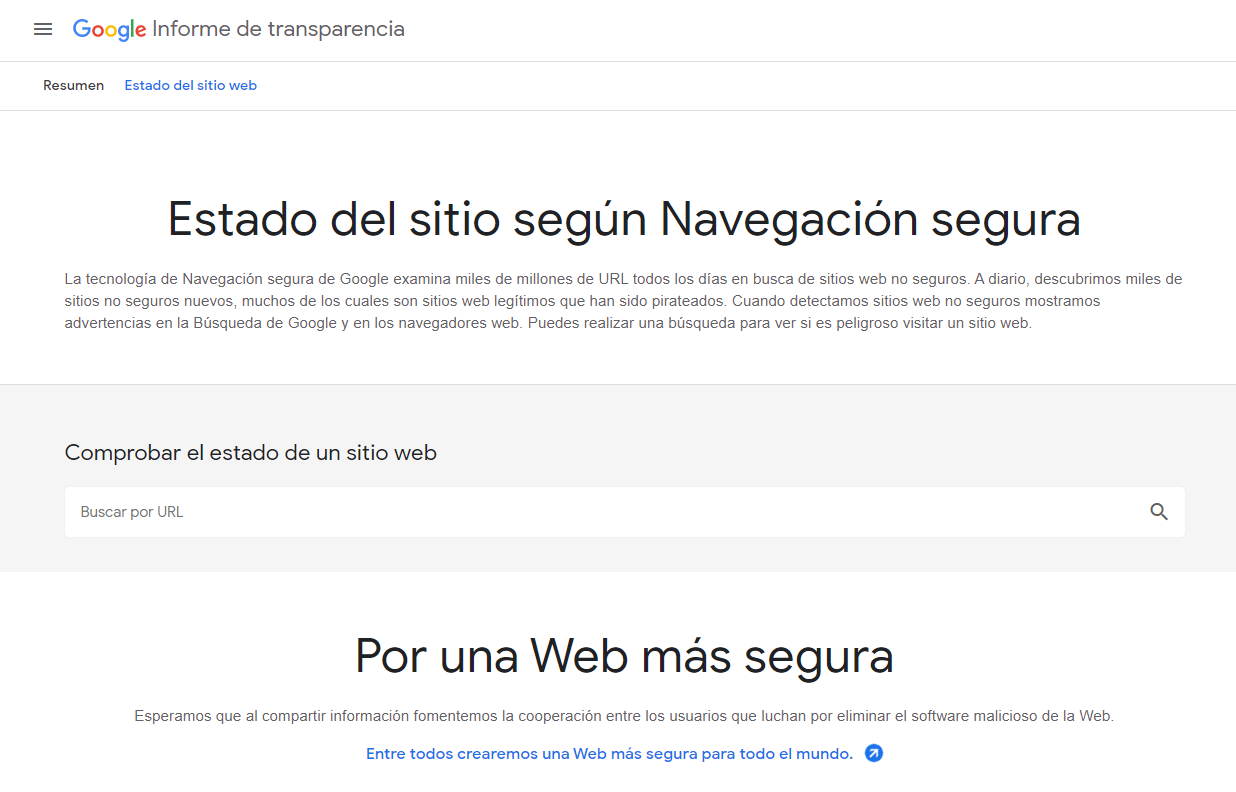Open the Entre todos crearemos una Web link
Screen dimensions: 1236x792
pyautogui.click(x=610, y=754)
